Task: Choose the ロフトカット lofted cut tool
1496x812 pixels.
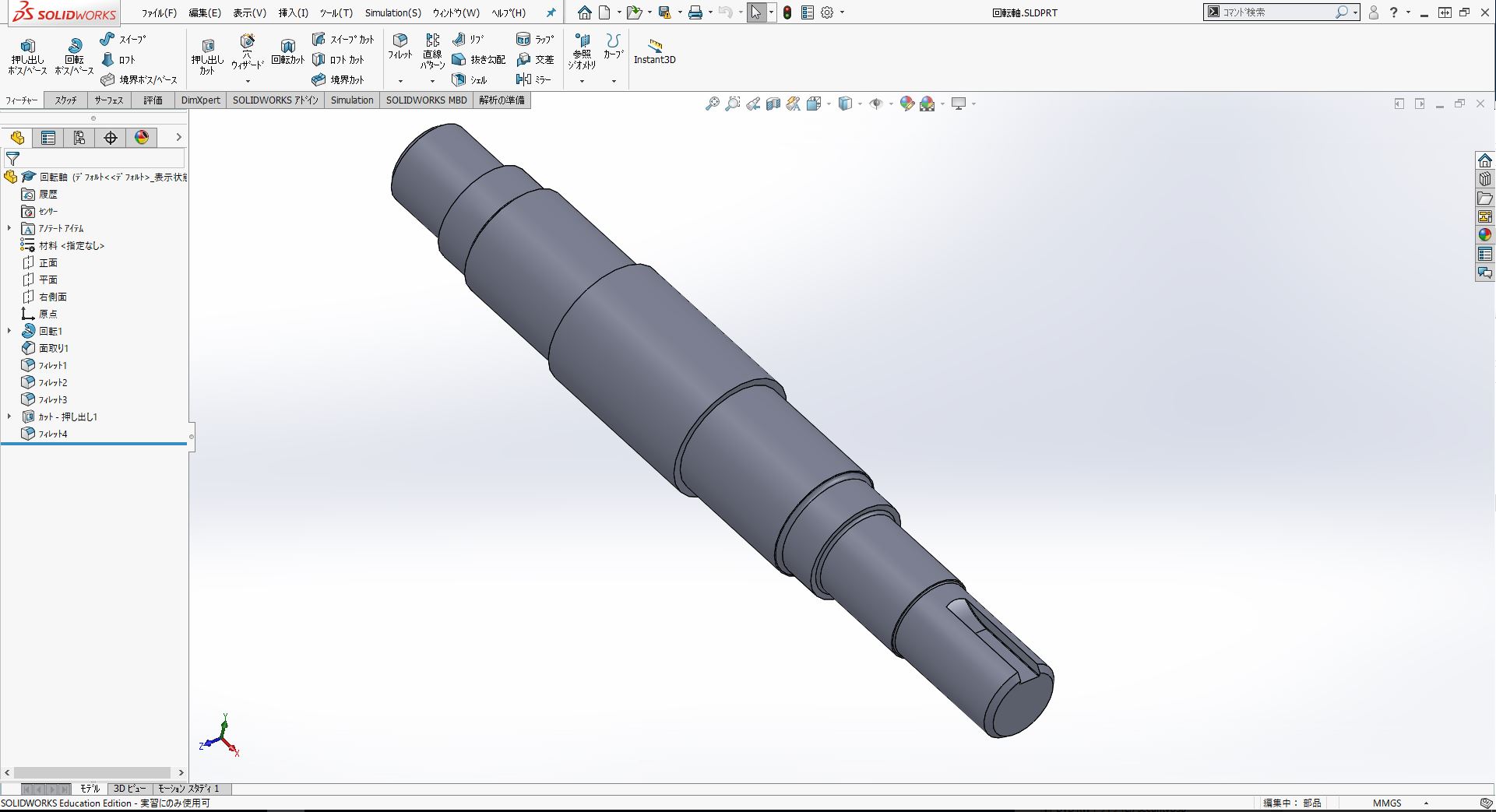Action: pos(338,59)
